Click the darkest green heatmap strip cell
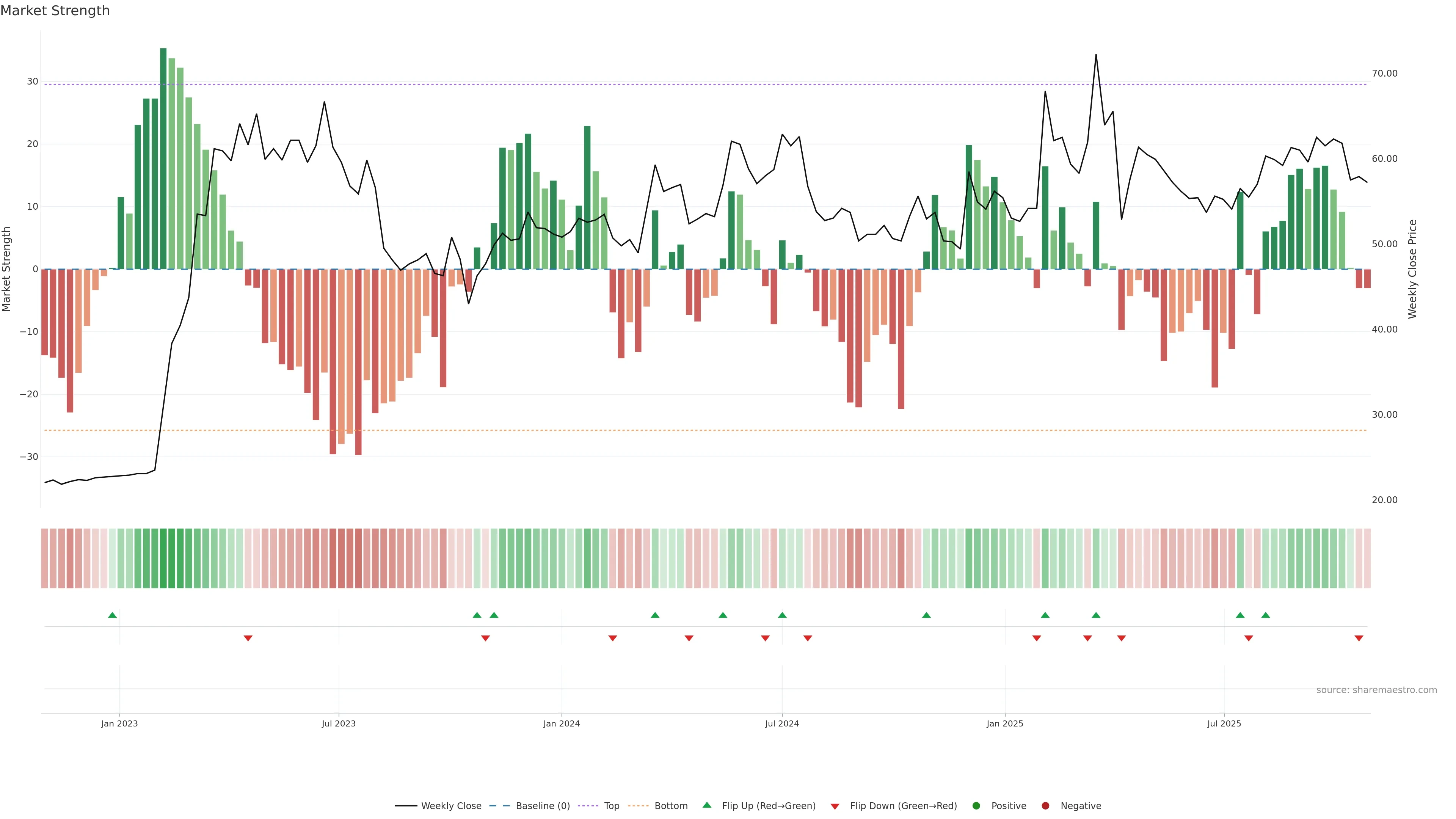The width and height of the screenshot is (1456, 819). click(163, 558)
